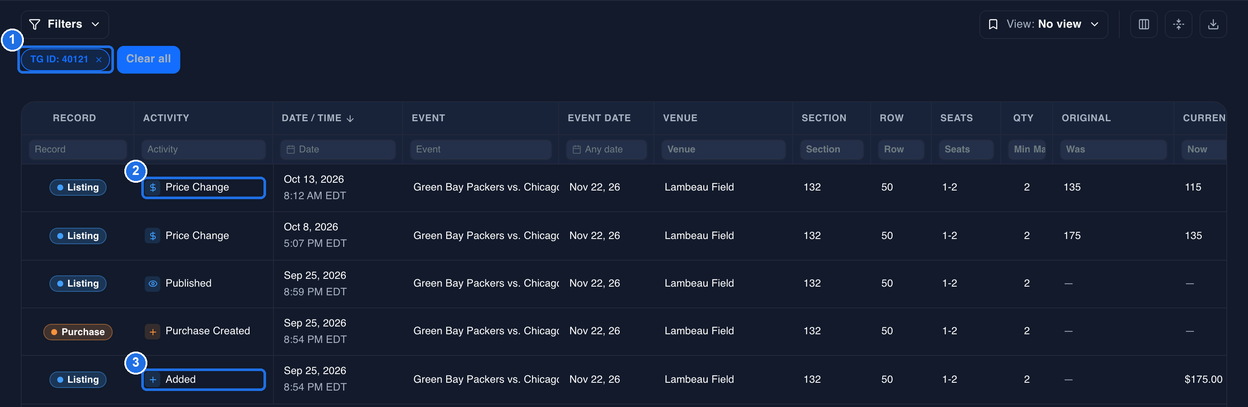Click Lambeau Field in the Published row
Viewport: 1248px width, 407px height.
(699, 284)
